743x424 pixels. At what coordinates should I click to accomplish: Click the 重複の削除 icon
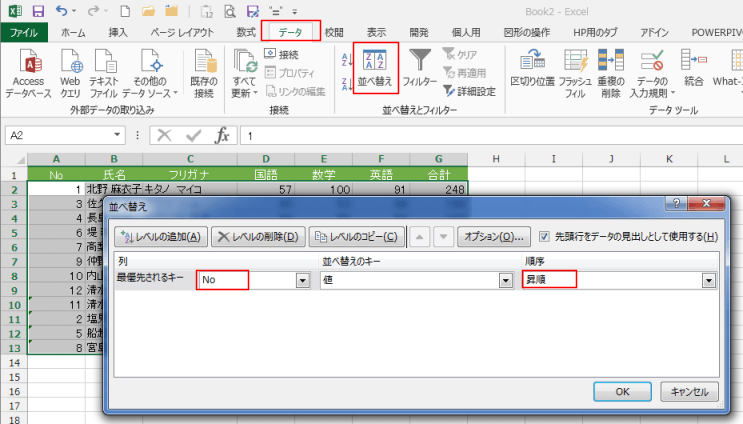611,73
